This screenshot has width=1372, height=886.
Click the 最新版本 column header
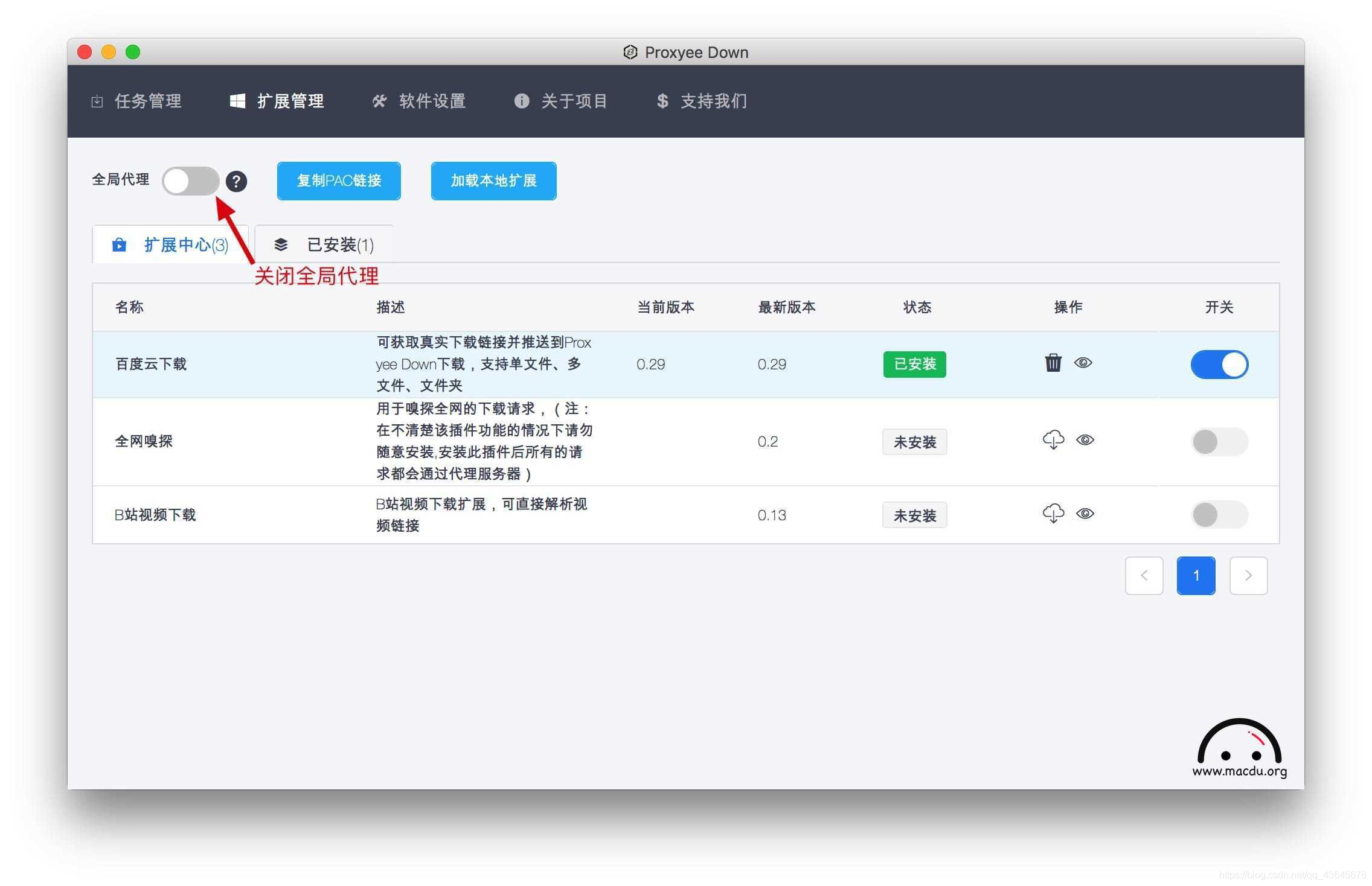[786, 307]
